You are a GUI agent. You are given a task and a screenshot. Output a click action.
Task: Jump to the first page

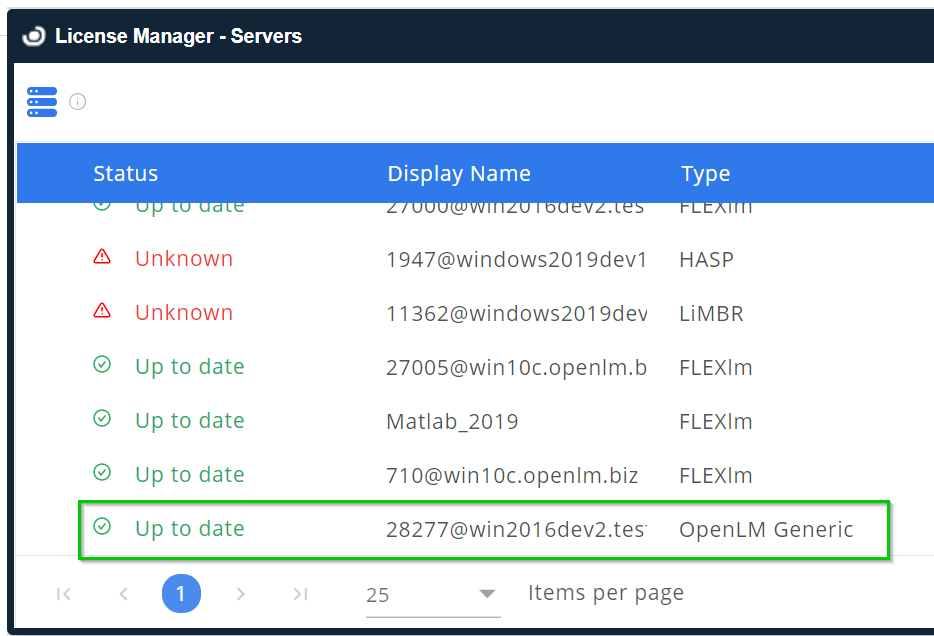[64, 594]
